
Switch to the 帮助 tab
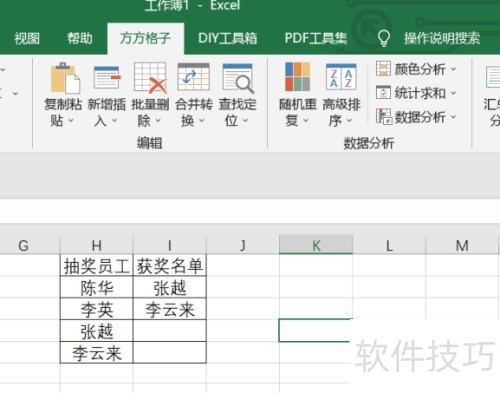80,38
